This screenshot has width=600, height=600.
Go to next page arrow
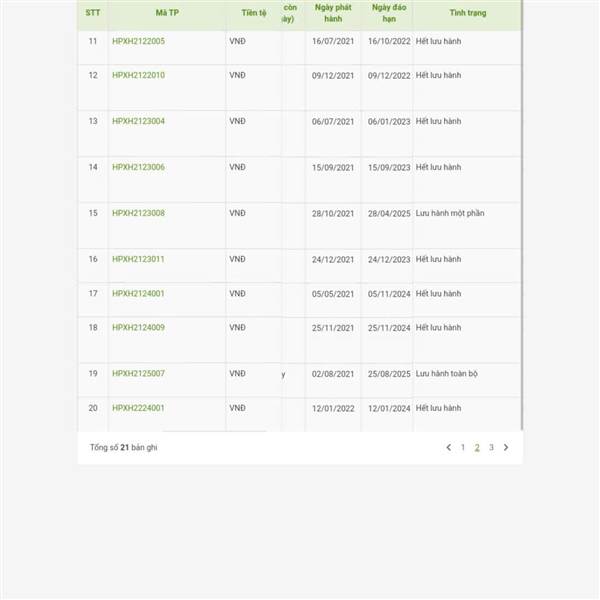point(506,447)
